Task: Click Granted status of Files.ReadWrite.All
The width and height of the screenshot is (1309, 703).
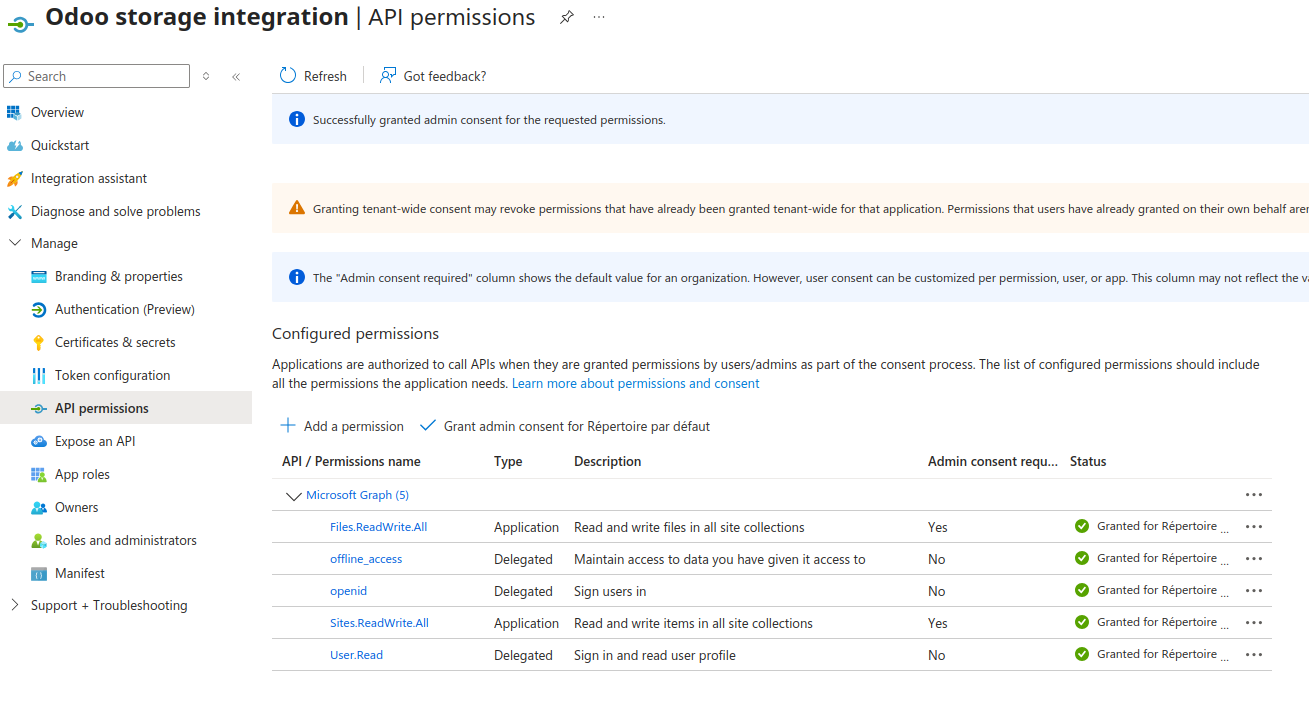Action: 1152,526
